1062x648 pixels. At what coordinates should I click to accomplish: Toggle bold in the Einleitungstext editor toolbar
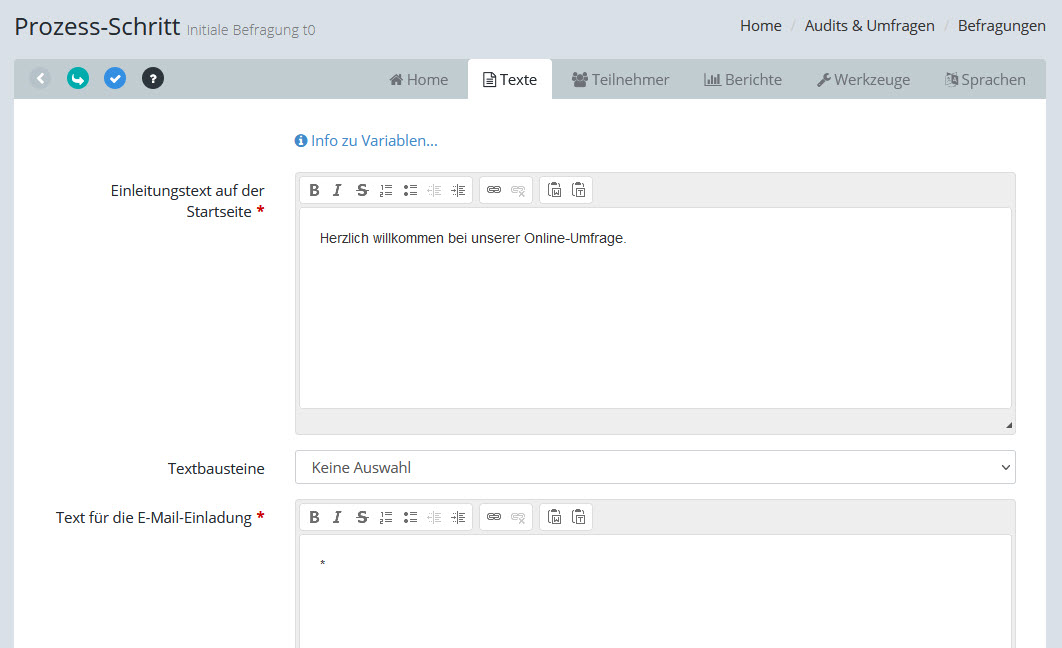point(314,190)
